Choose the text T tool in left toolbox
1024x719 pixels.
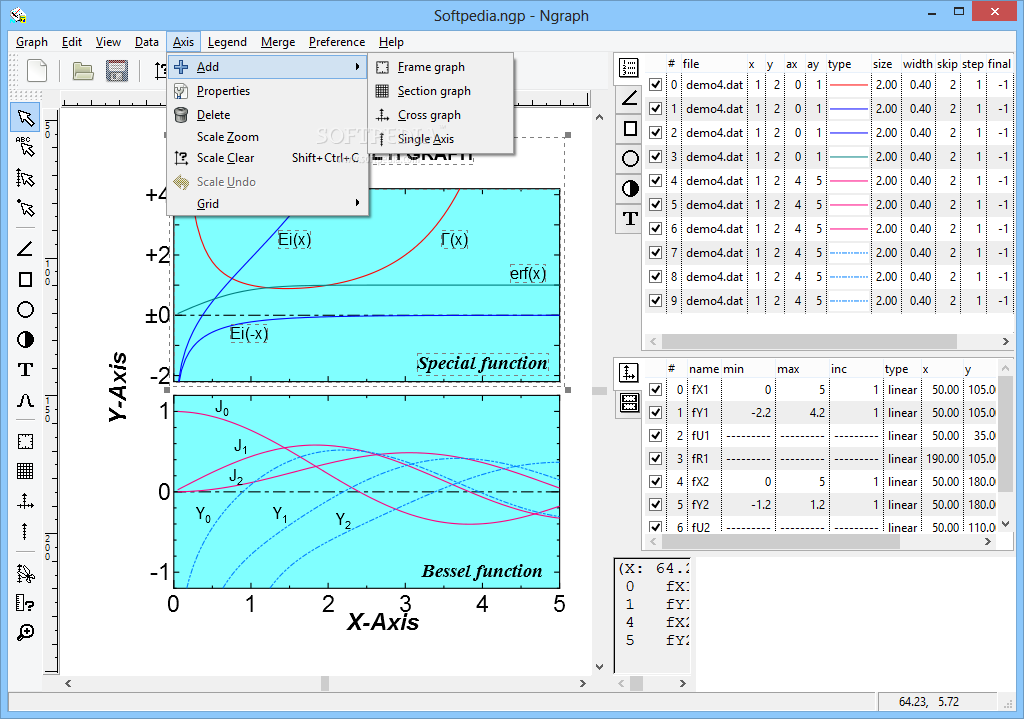(25, 370)
